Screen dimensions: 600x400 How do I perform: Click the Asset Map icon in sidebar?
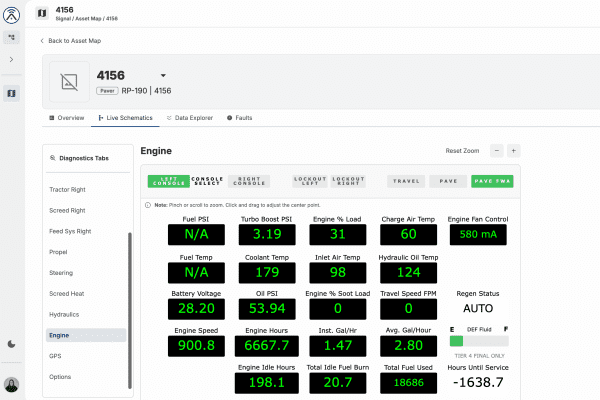pos(12,93)
